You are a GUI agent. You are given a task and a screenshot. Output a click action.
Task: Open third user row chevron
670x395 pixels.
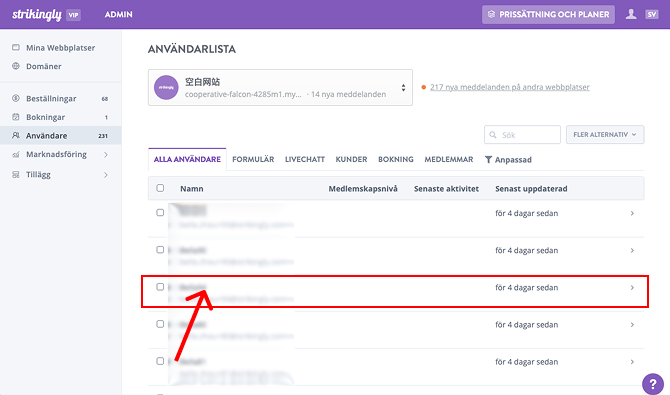pyautogui.click(x=632, y=288)
